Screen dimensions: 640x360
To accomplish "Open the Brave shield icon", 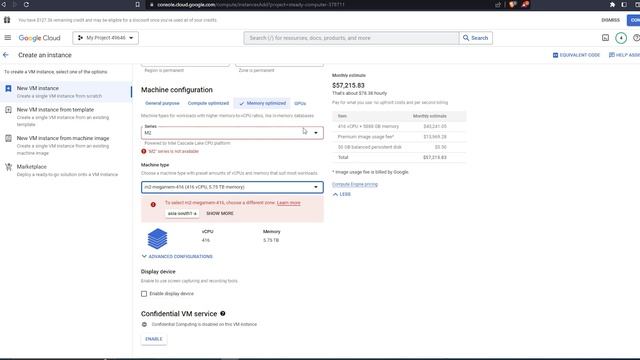I will click(x=513, y=4).
